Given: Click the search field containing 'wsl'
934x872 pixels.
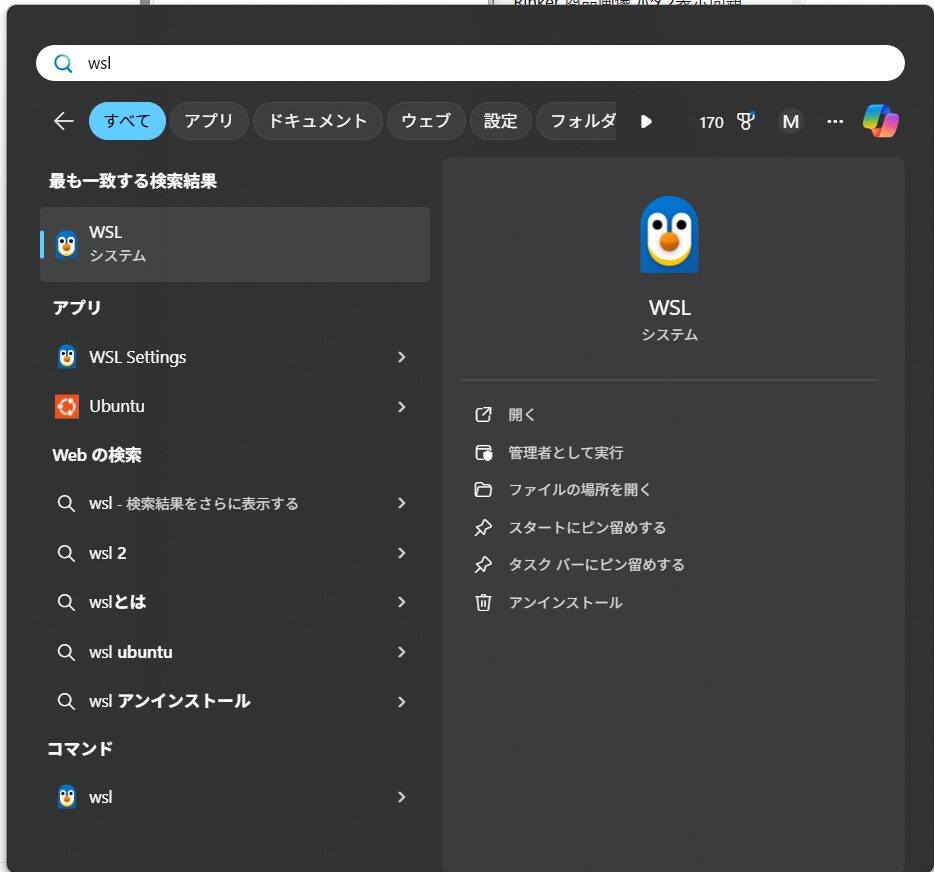Looking at the screenshot, I should (x=470, y=63).
